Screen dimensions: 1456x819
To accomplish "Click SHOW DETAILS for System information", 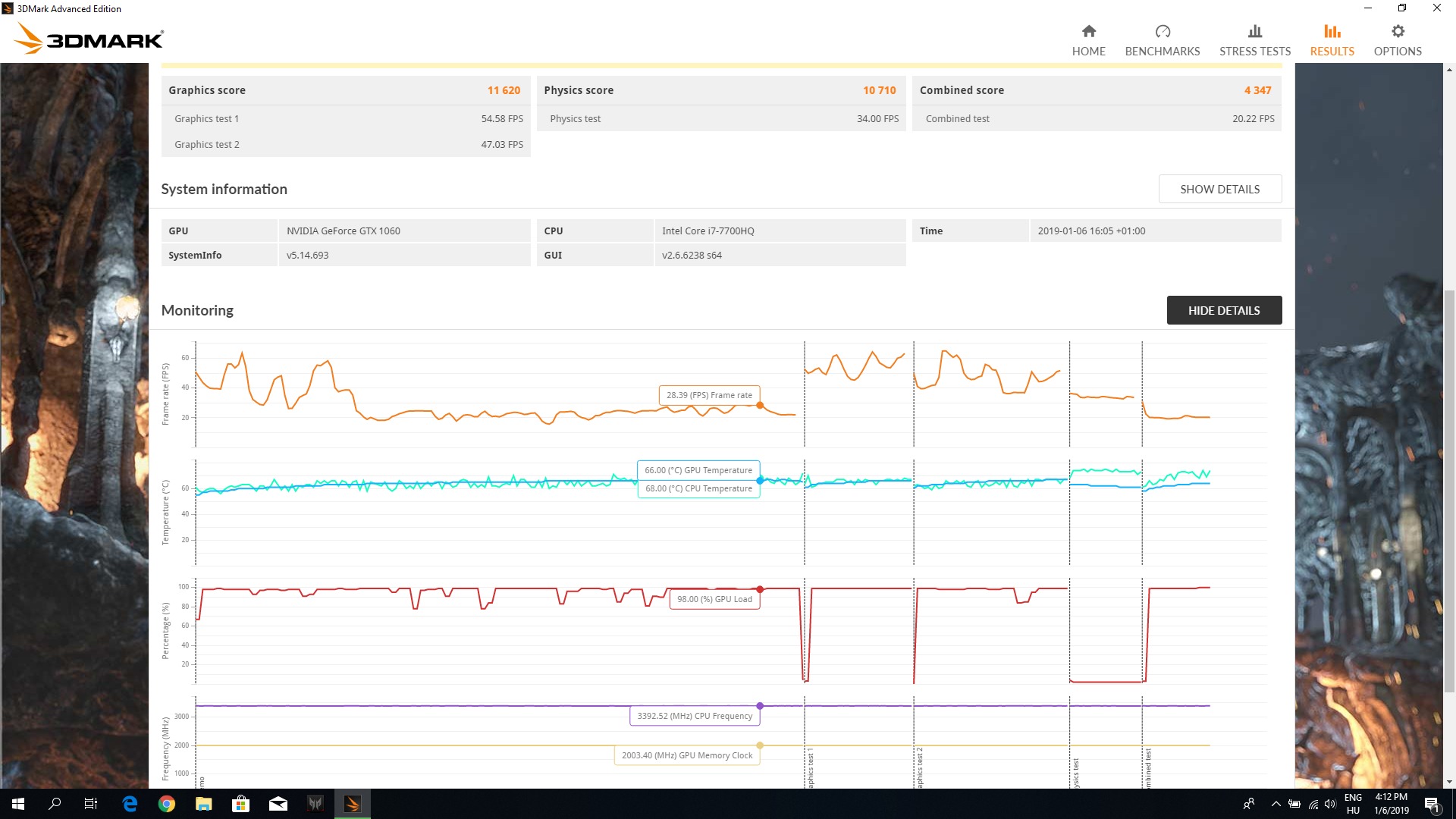I will click(x=1219, y=189).
